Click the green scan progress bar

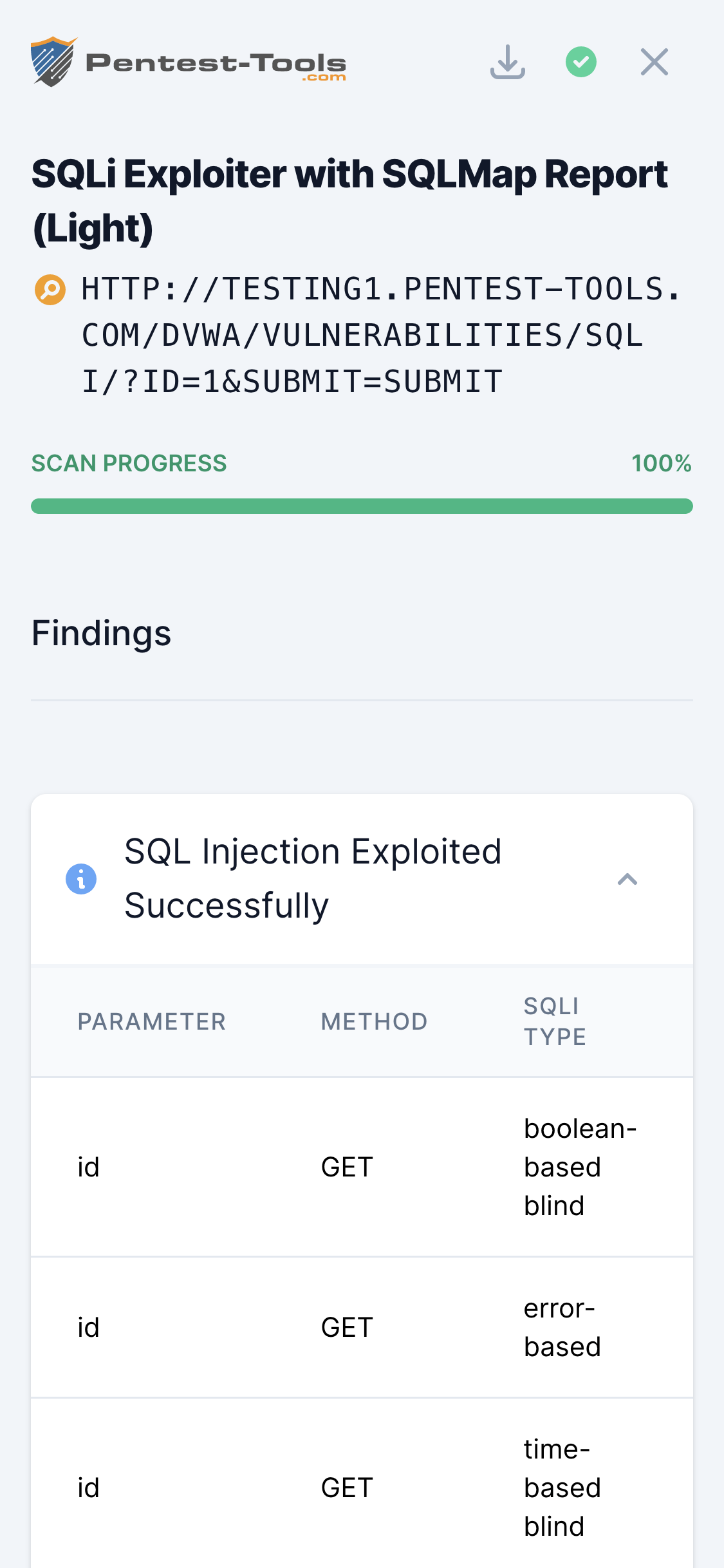click(362, 507)
